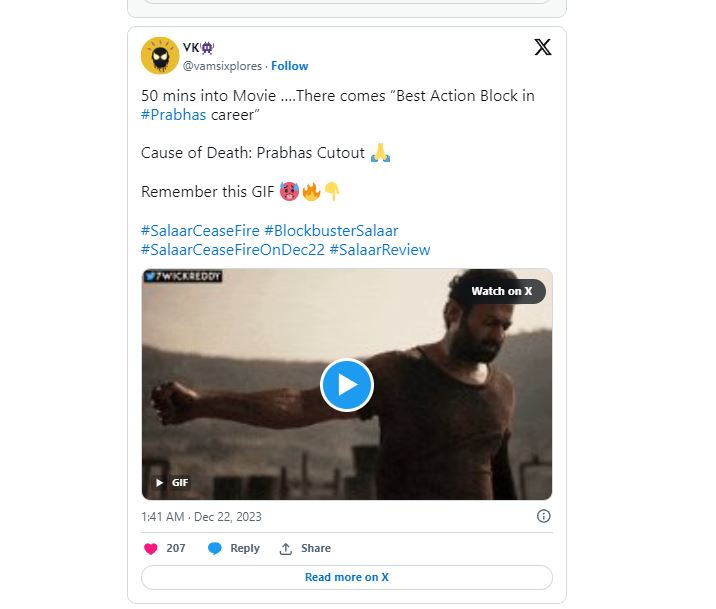The image size is (716, 609).
Task: Click the 207 likes count
Action: point(176,548)
